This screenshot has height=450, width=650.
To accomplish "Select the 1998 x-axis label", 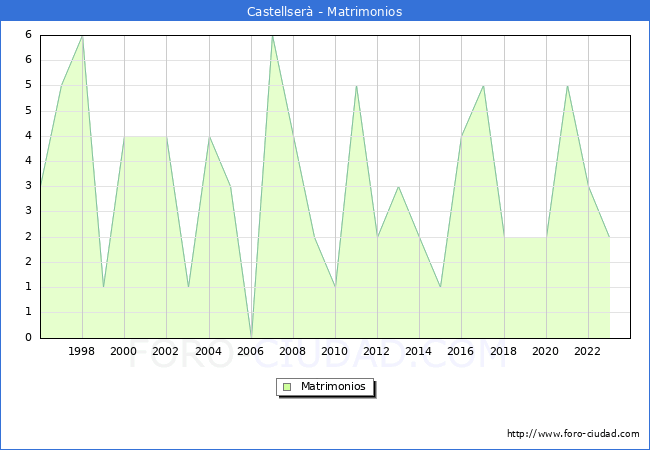I will (81, 351).
